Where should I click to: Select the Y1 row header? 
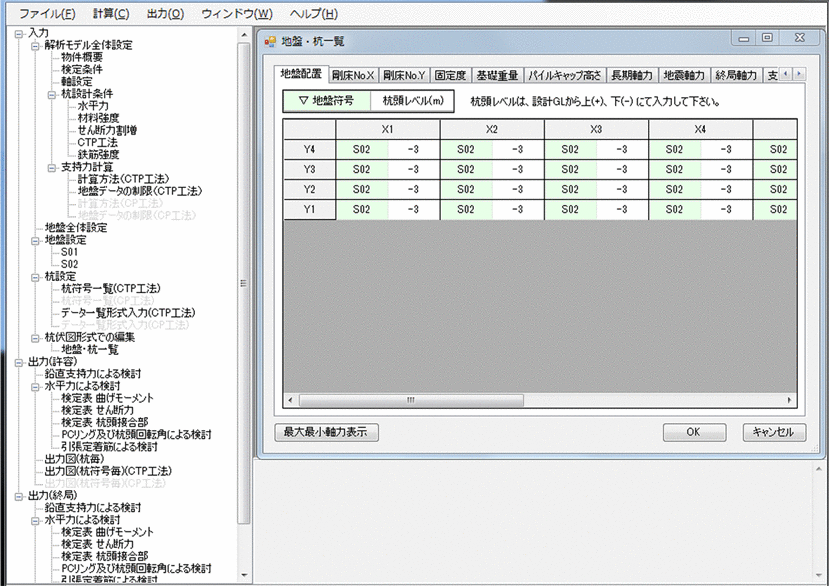[309, 210]
